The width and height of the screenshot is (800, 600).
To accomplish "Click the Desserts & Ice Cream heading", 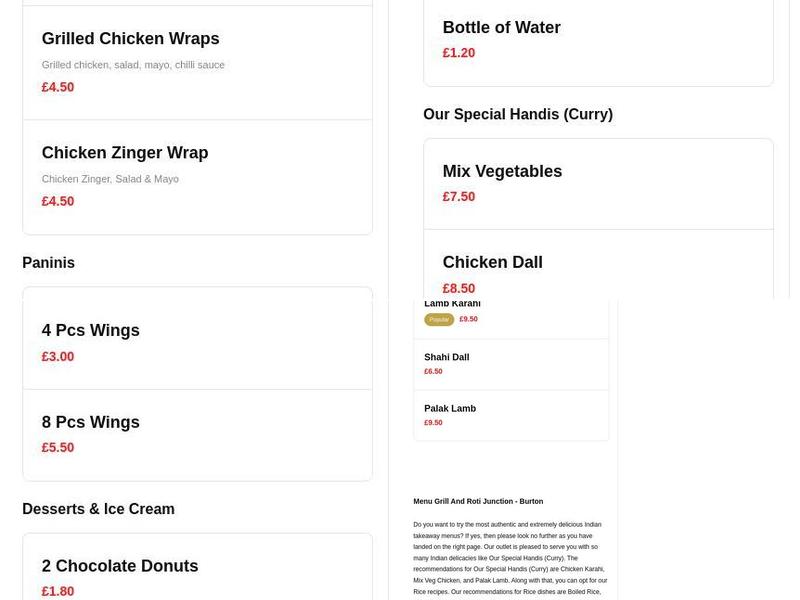I will (x=98, y=509).
